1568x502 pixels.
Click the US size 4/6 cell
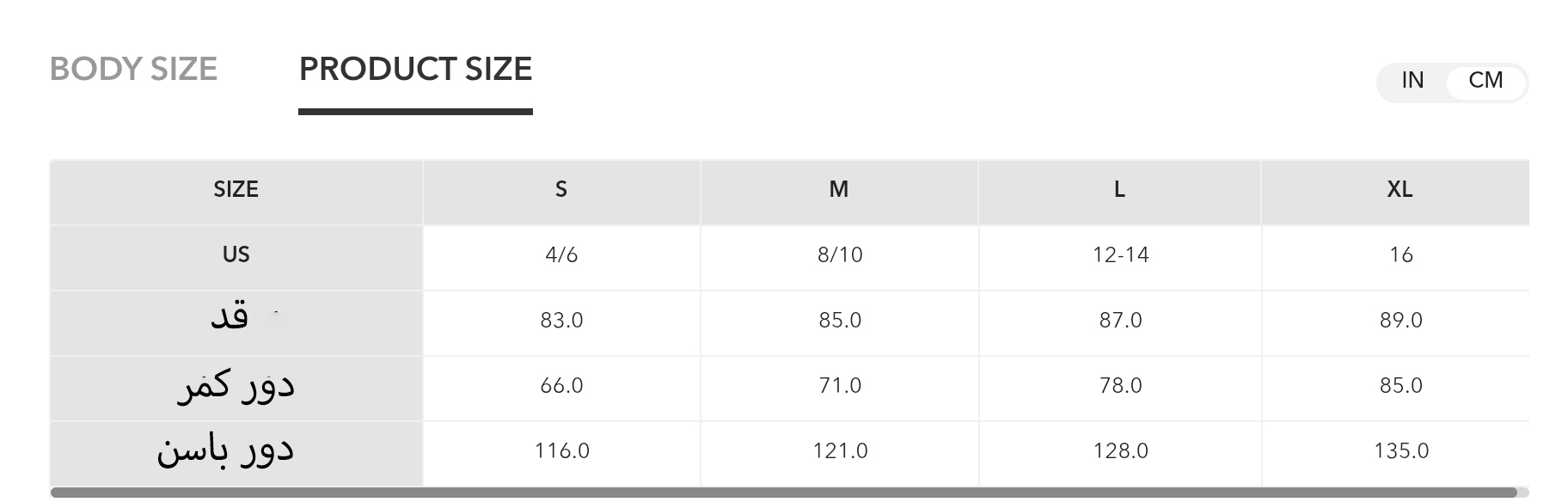tap(561, 255)
